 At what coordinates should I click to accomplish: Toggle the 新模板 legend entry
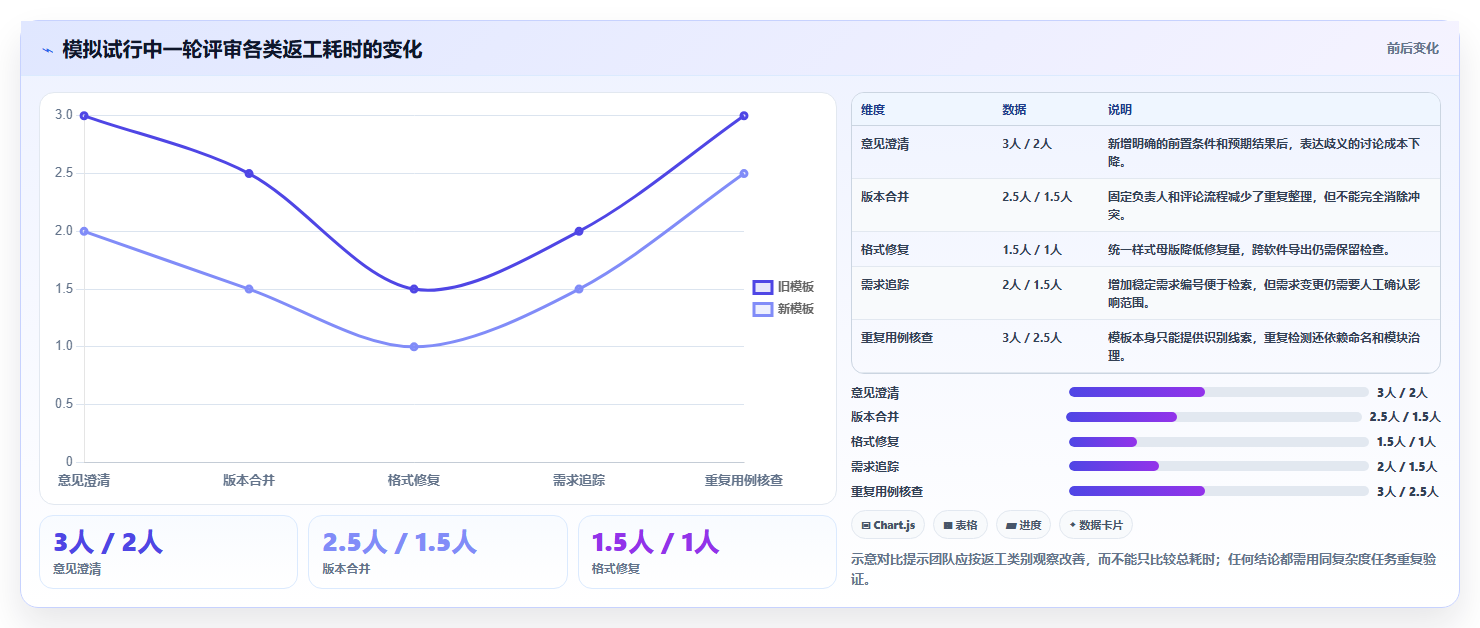point(784,309)
